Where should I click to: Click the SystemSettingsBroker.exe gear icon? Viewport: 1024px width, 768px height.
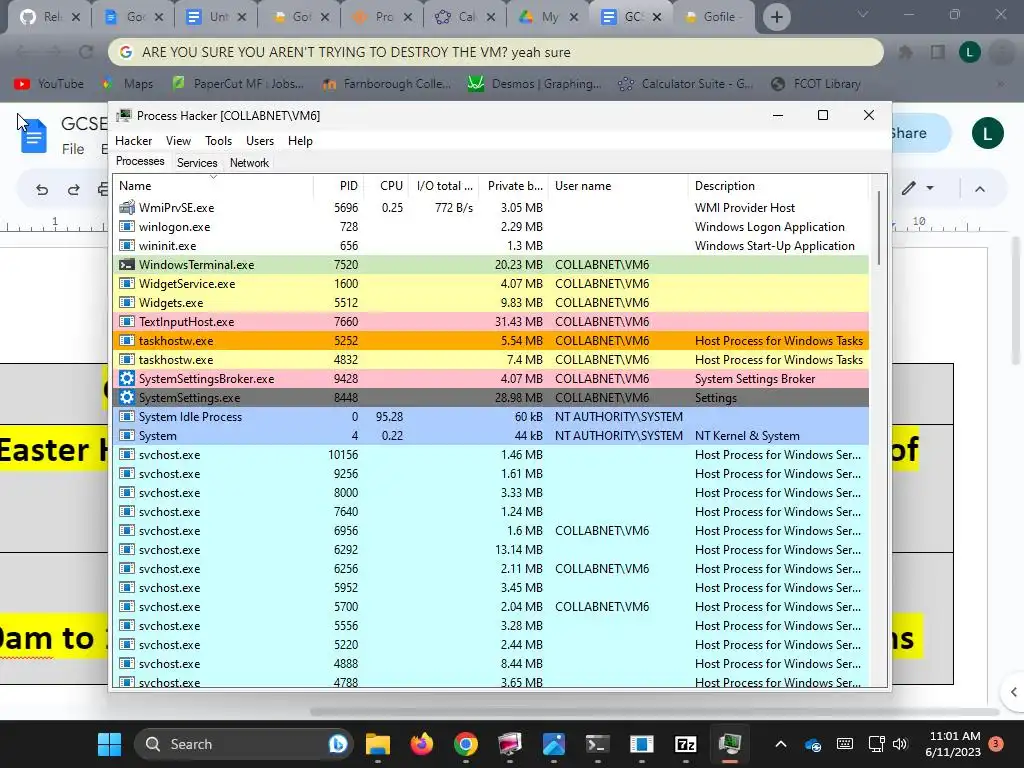pos(127,379)
